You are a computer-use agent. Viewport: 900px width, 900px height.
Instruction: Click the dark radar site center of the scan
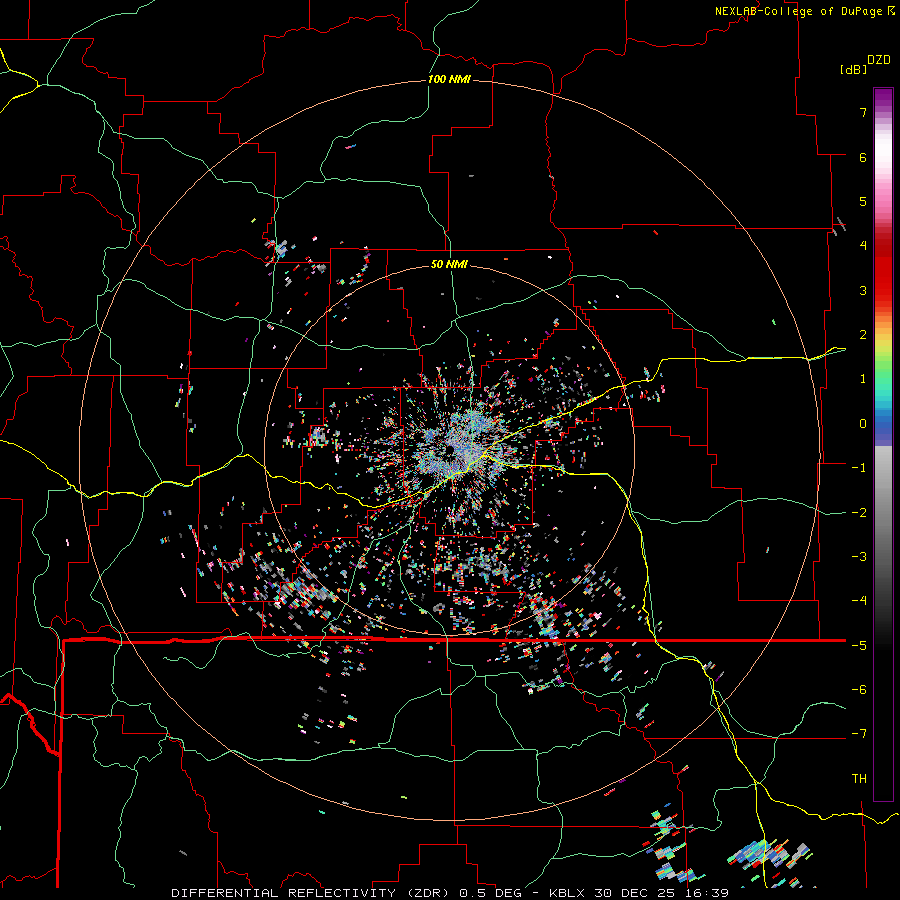coord(449,450)
